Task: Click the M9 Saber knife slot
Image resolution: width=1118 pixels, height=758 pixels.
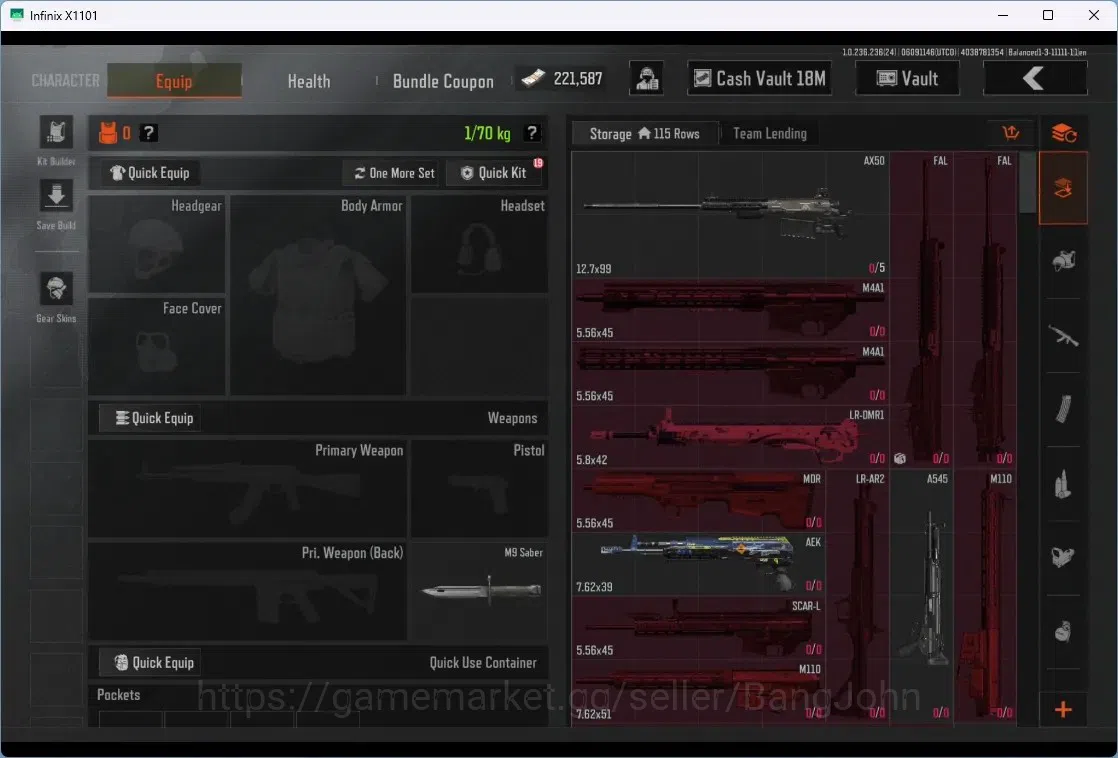Action: point(481,590)
